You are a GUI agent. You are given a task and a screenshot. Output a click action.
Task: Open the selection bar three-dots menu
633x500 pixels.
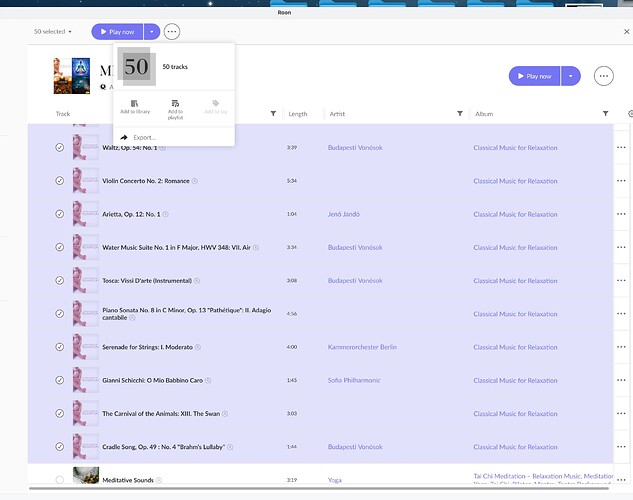pyautogui.click(x=172, y=31)
